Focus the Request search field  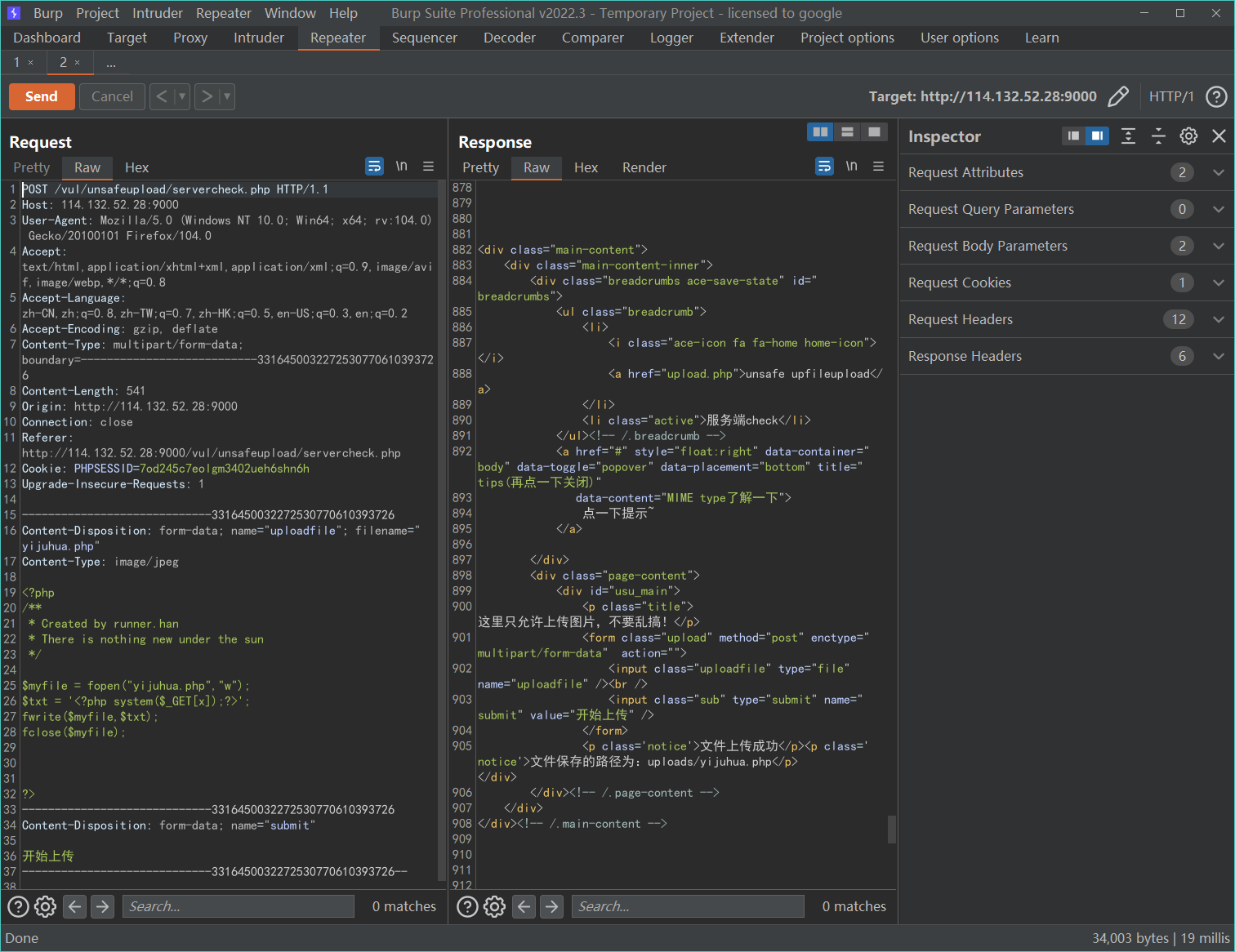tap(238, 906)
